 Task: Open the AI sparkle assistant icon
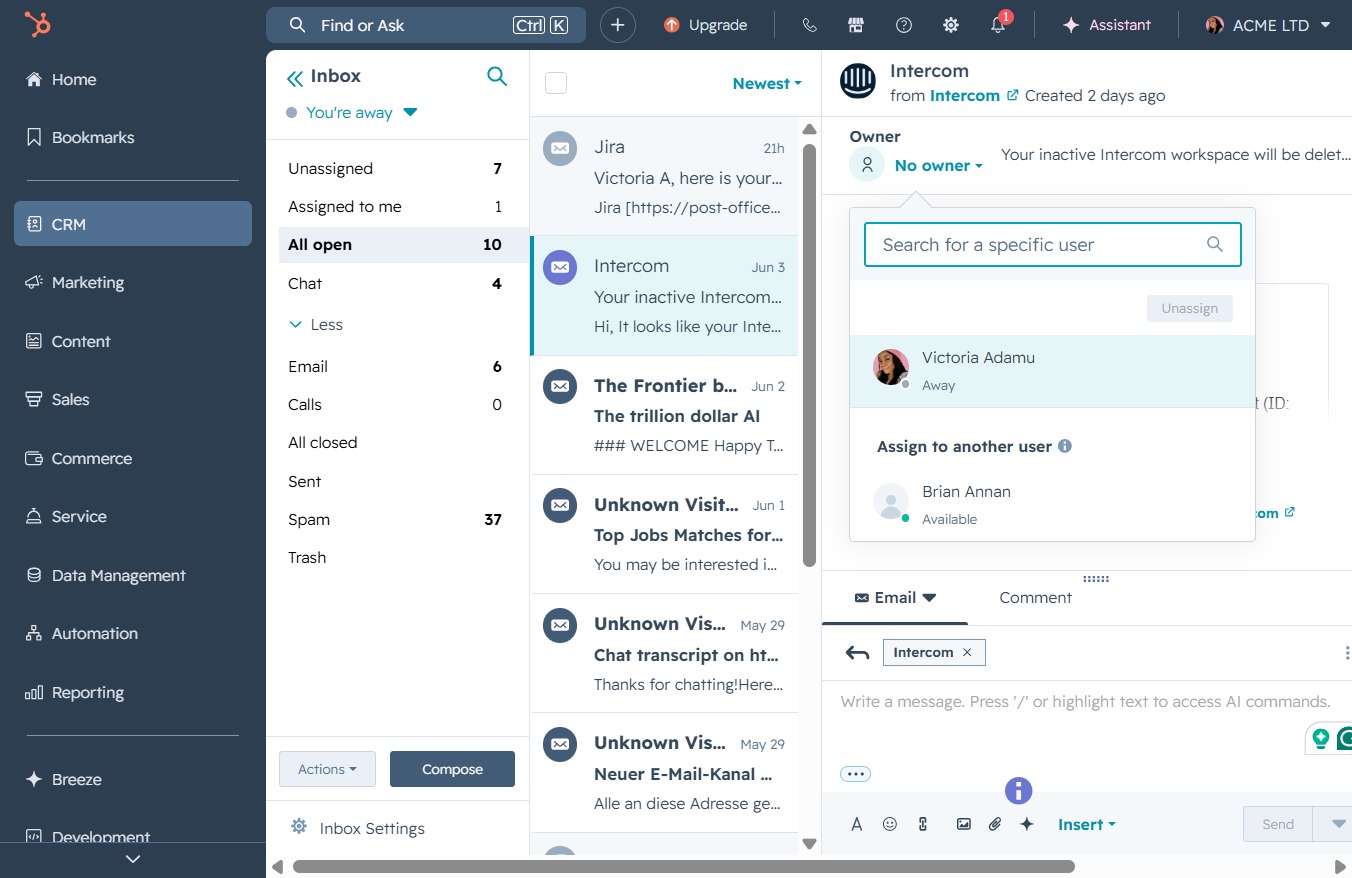1026,824
